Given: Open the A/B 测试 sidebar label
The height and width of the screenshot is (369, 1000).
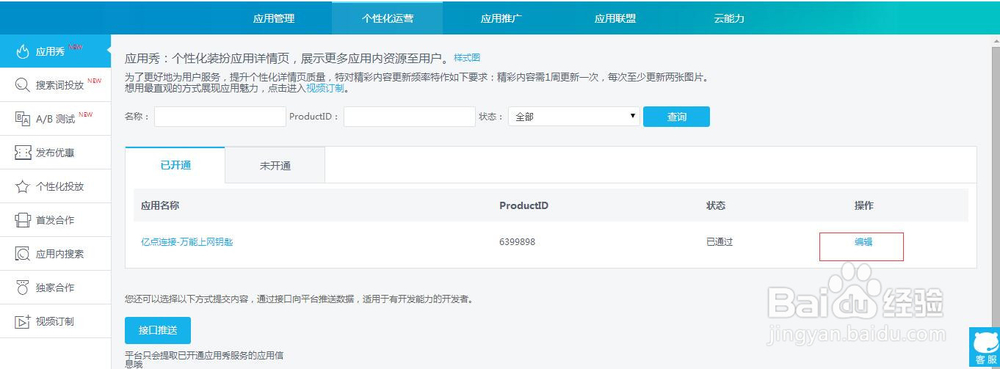Looking at the screenshot, I should 55,119.
